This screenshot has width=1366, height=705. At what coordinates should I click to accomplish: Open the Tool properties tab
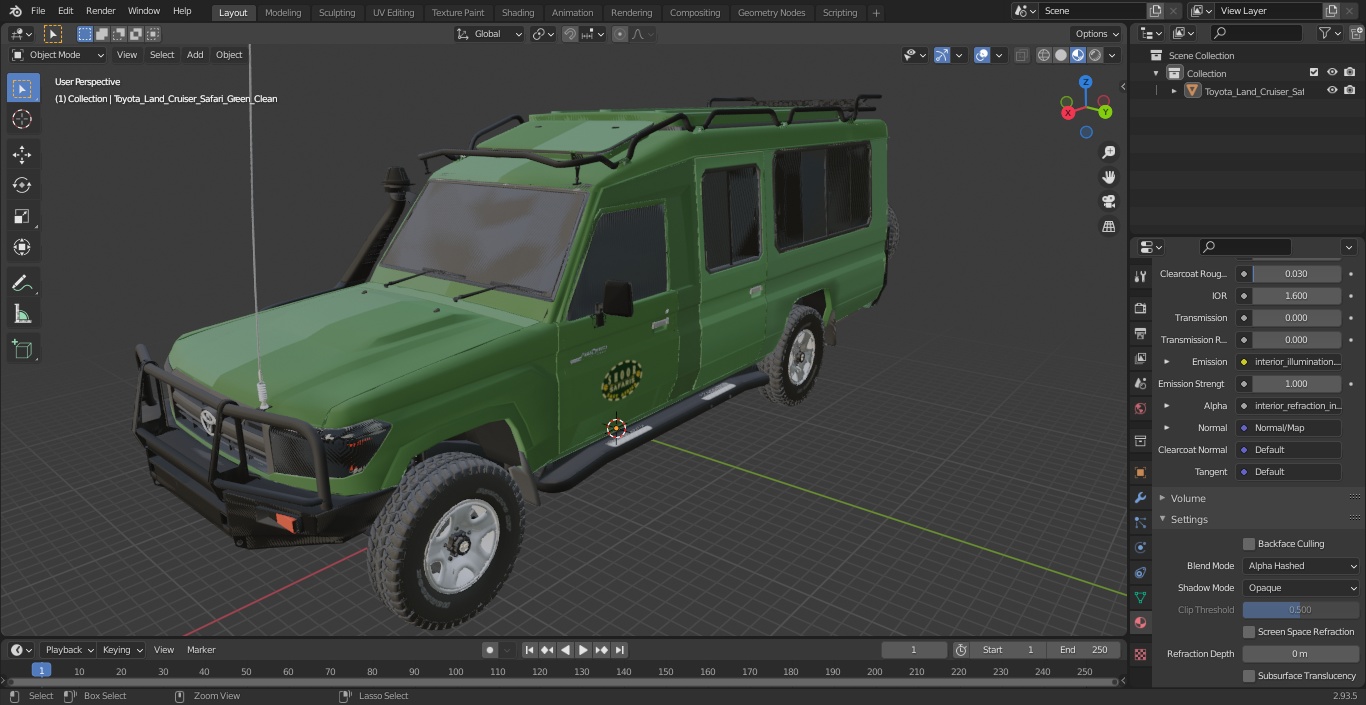[1140, 276]
